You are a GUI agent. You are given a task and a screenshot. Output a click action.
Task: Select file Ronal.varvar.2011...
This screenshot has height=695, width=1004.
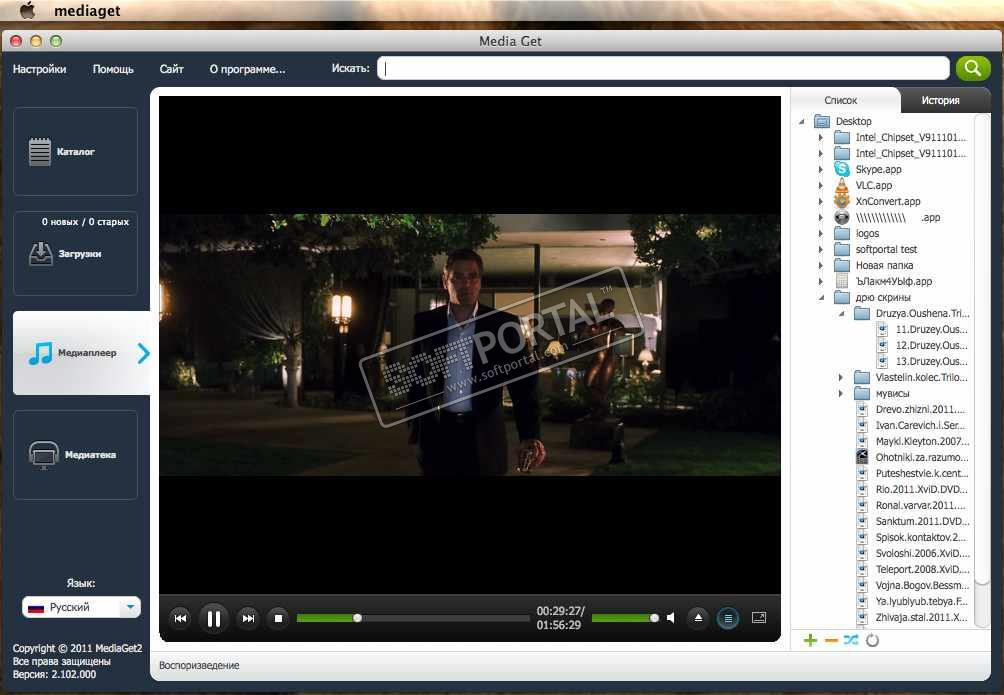(x=920, y=505)
